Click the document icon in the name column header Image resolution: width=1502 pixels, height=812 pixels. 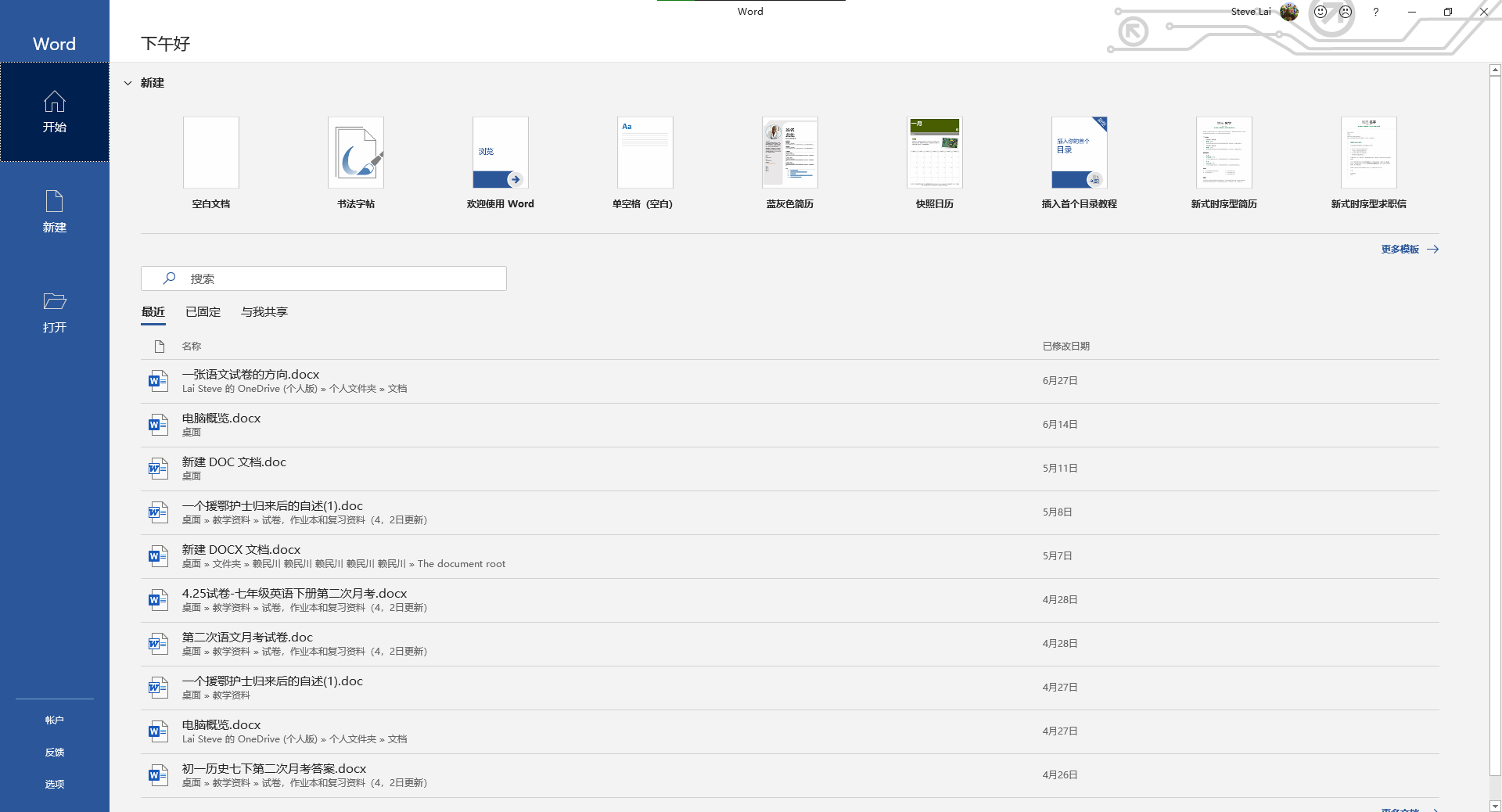point(160,347)
